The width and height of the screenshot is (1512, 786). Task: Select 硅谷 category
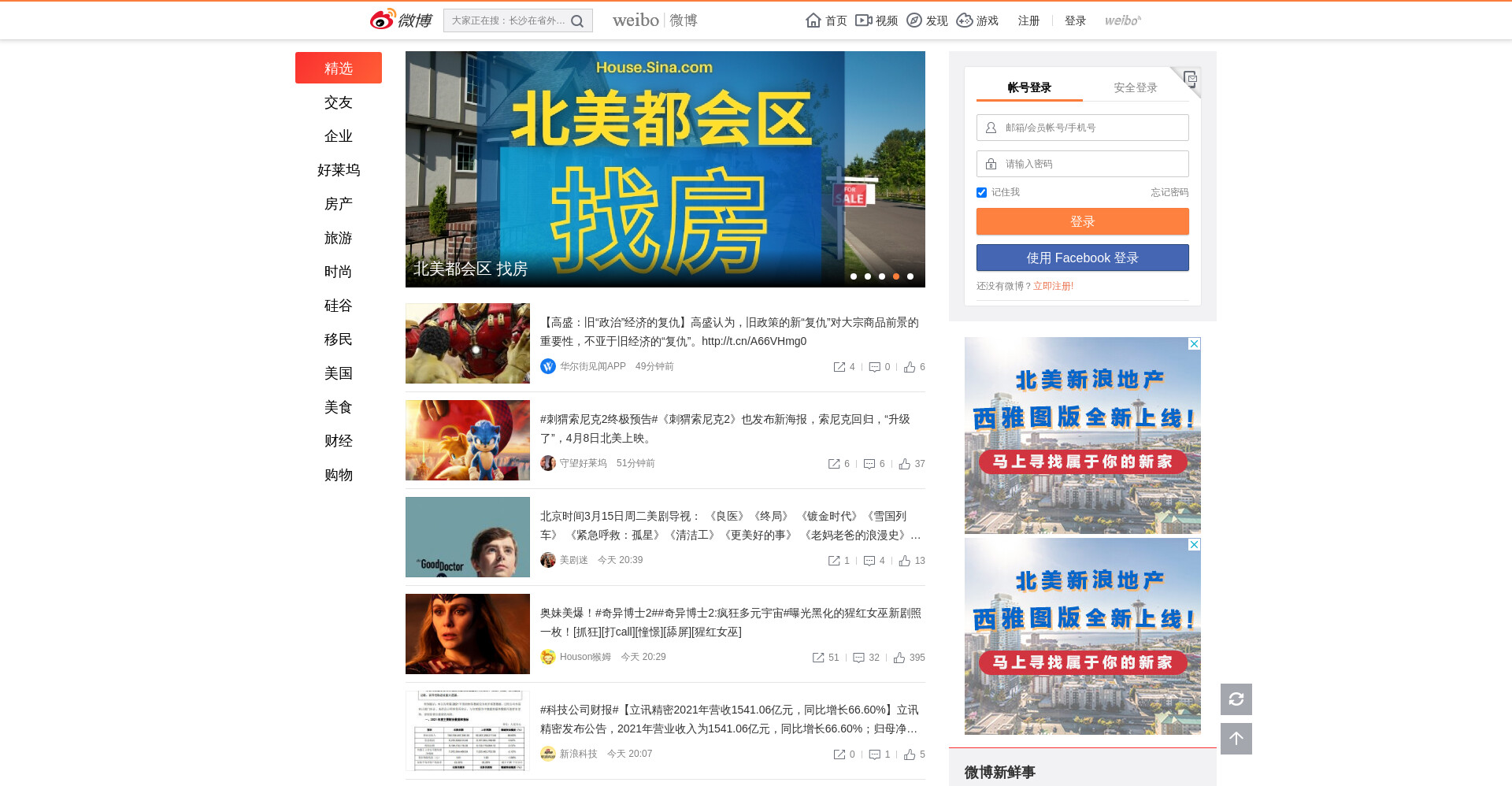click(x=339, y=306)
